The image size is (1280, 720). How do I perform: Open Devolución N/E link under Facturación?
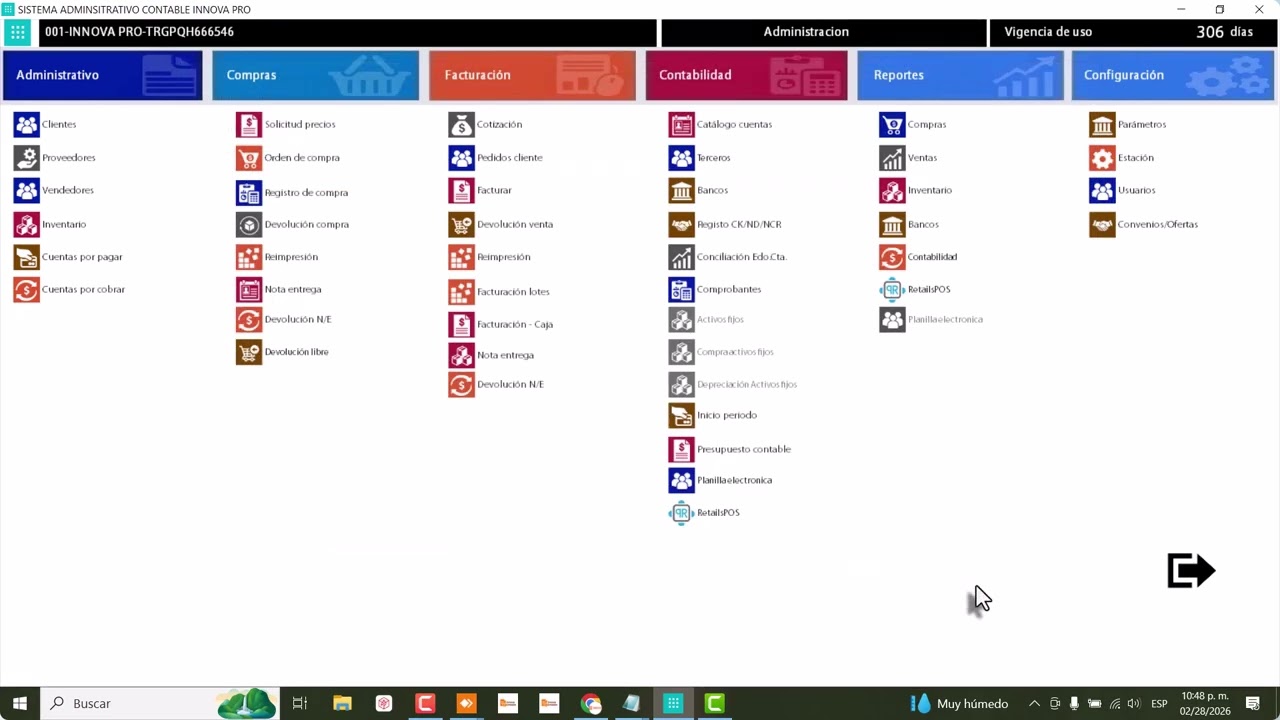pyautogui.click(x=510, y=385)
